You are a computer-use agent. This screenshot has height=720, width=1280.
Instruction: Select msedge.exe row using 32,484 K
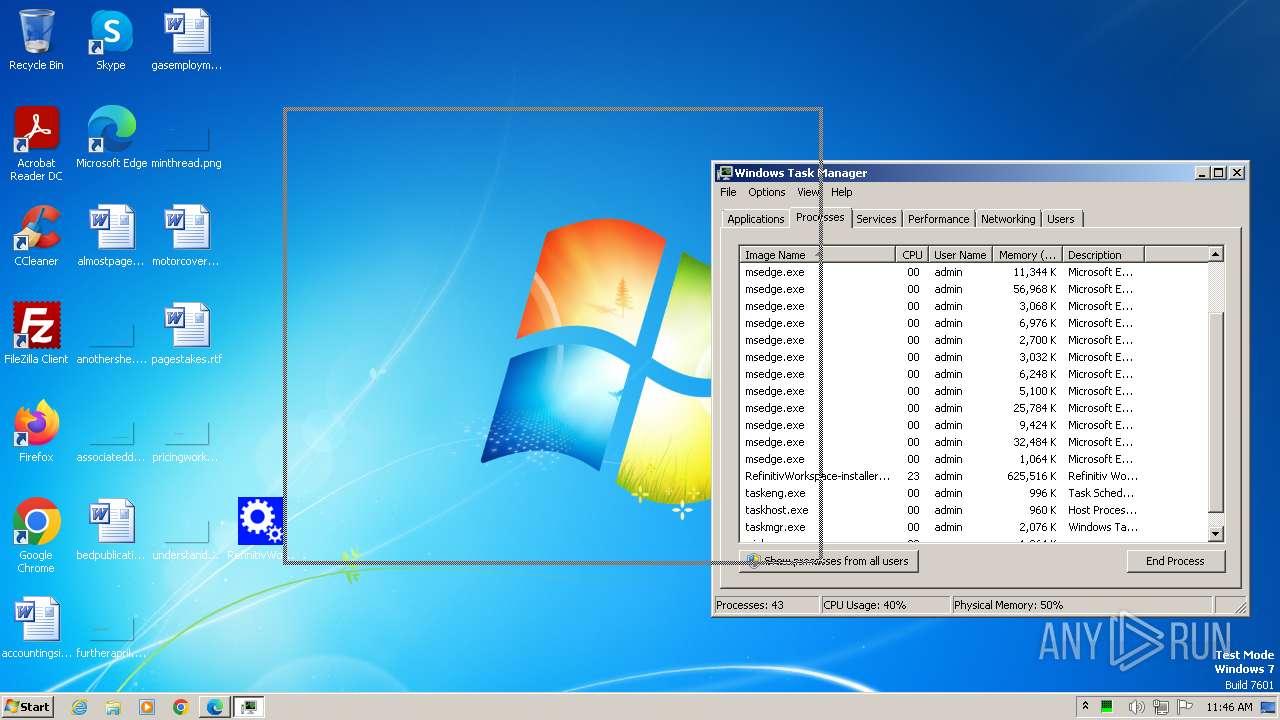tap(973, 442)
